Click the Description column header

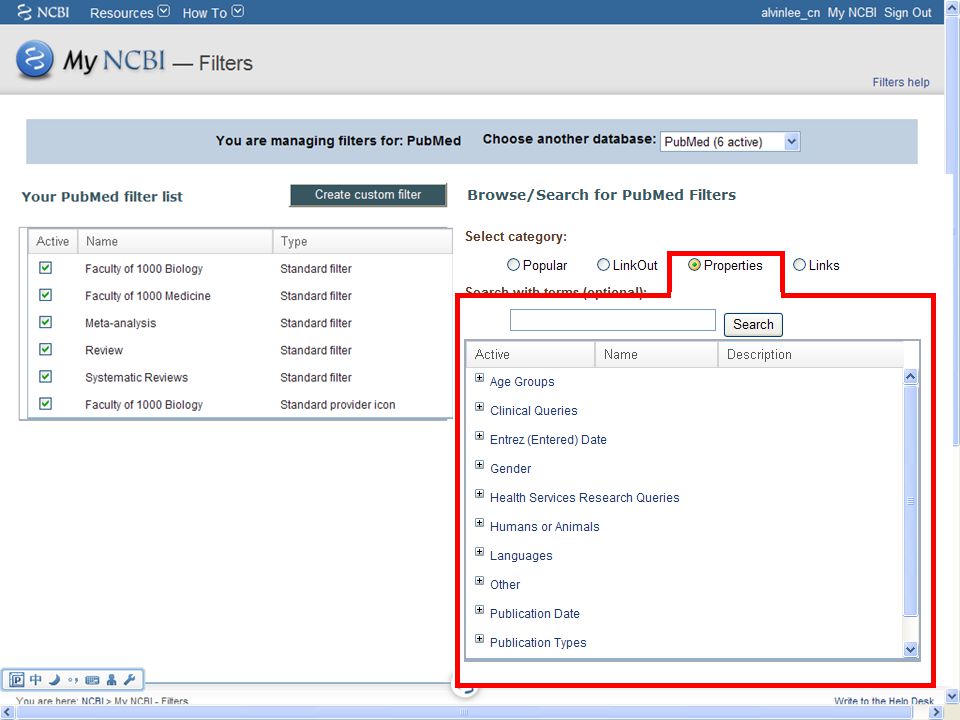tap(810, 354)
